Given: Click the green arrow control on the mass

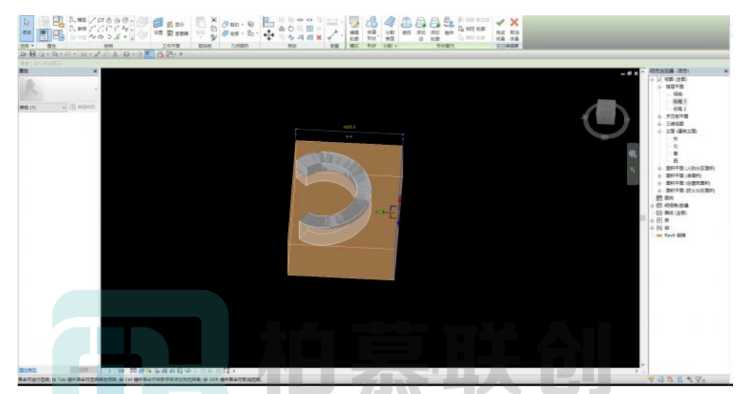Looking at the screenshot, I should pos(380,212).
